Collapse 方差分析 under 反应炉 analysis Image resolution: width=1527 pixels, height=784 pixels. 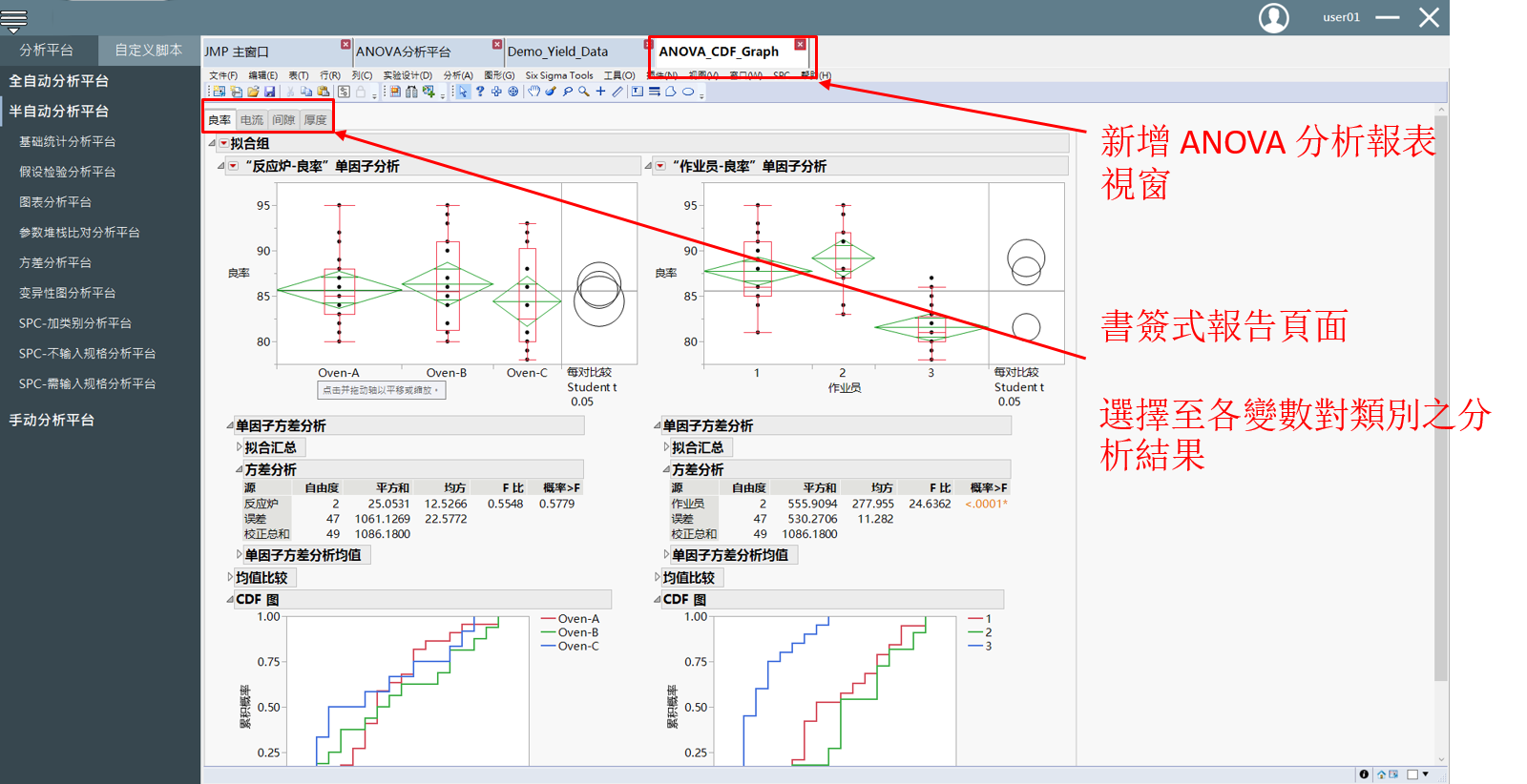(240, 469)
